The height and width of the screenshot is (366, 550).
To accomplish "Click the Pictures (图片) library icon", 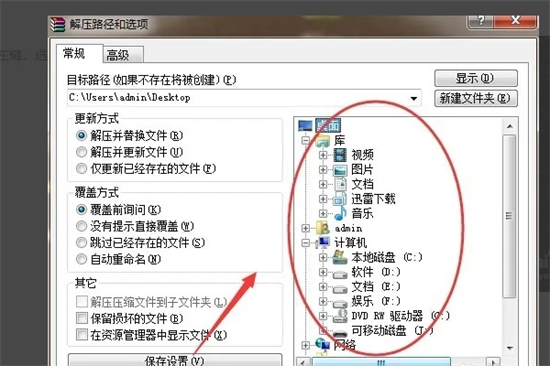I will click(340, 170).
